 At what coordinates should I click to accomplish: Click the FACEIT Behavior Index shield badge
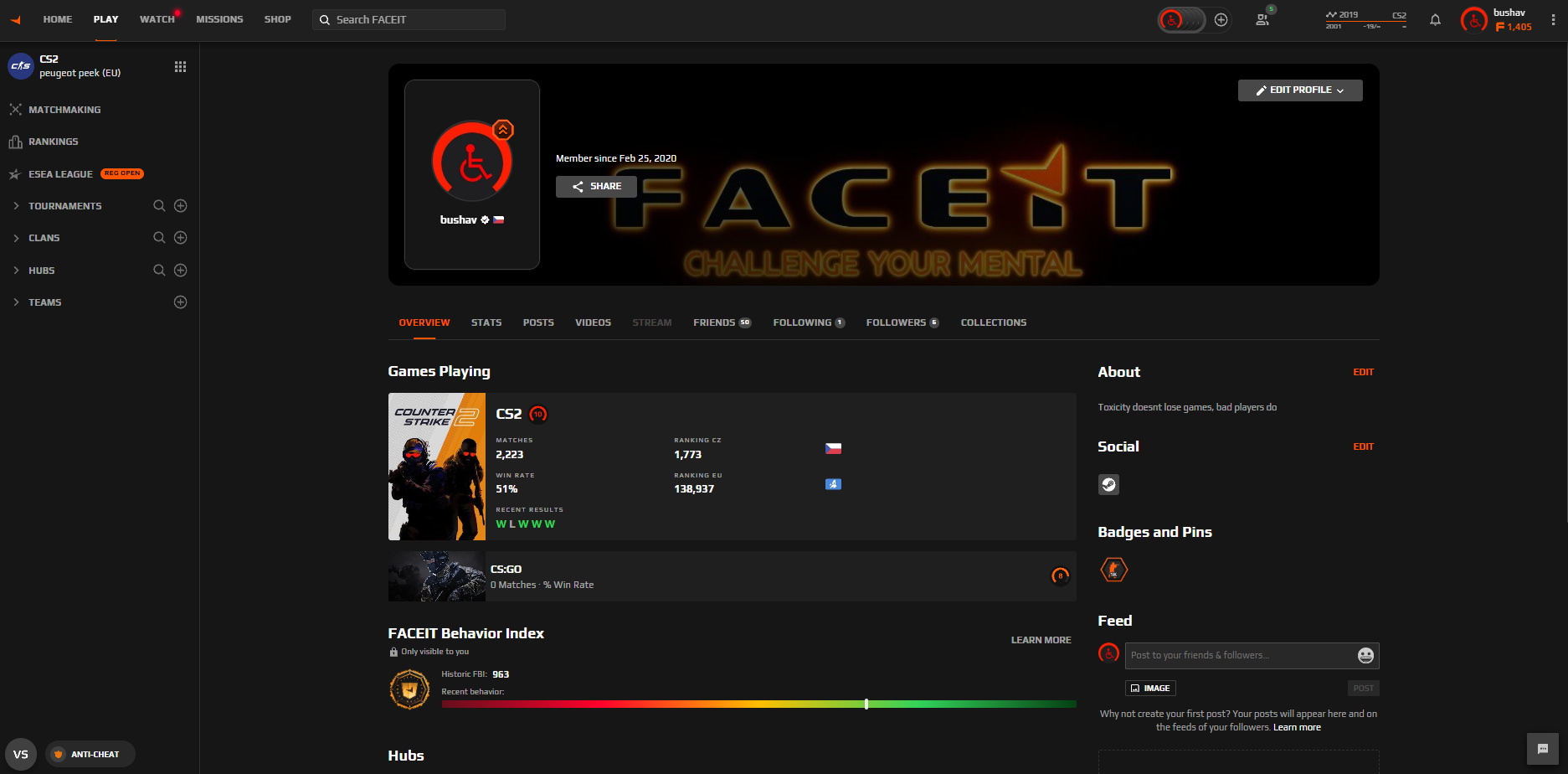pyautogui.click(x=409, y=690)
